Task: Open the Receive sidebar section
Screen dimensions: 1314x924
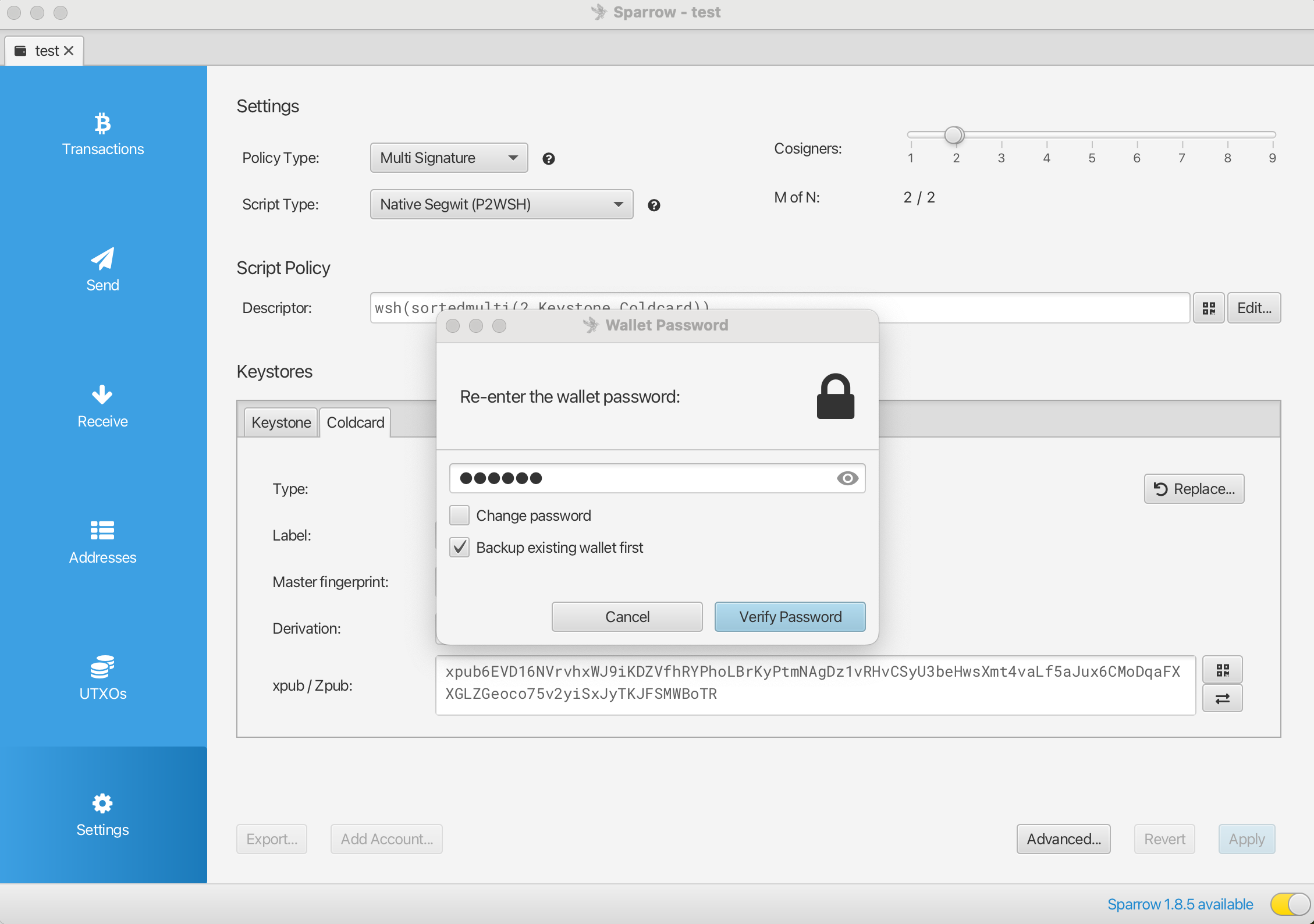Action: (103, 406)
